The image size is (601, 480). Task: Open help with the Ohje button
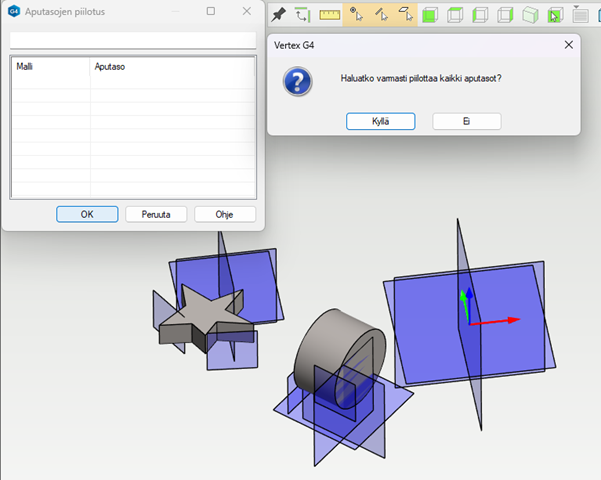pyautogui.click(x=225, y=214)
